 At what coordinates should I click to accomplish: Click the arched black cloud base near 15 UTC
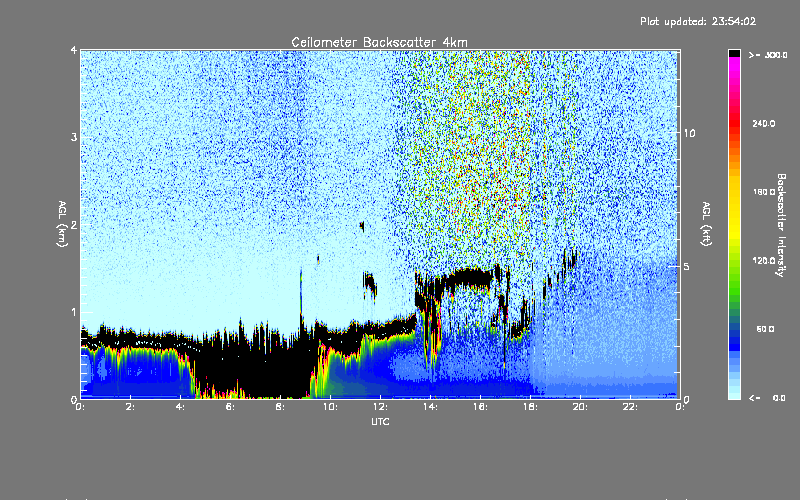pos(467,278)
